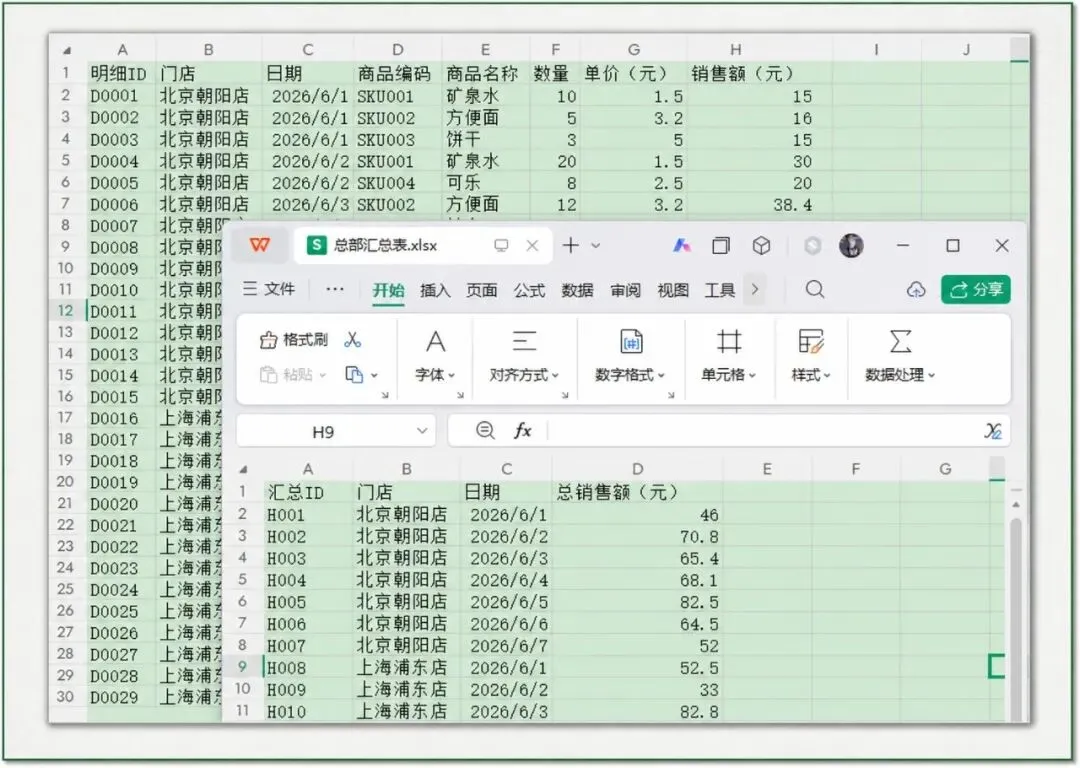
Task: Open the search magnifier icon
Action: click(x=815, y=289)
